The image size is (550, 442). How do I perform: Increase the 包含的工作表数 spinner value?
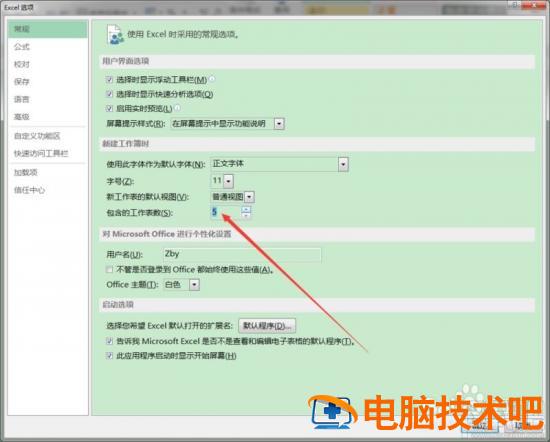click(x=246, y=209)
